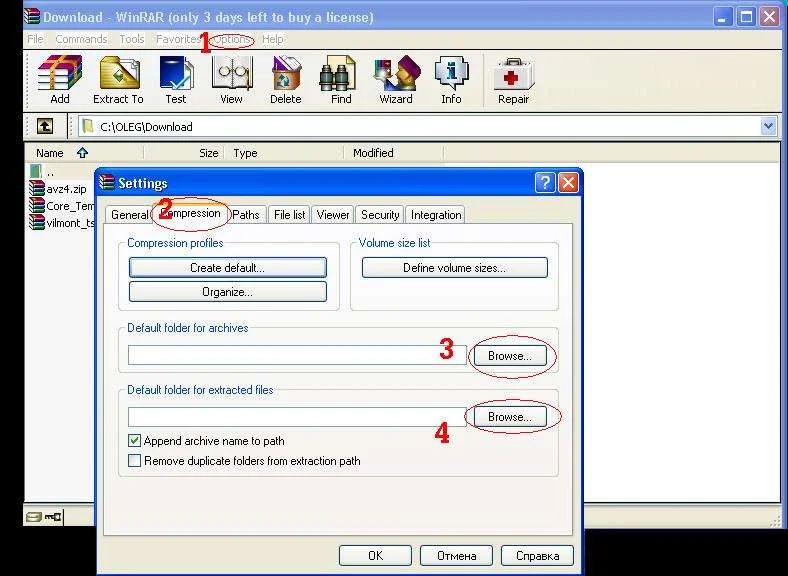Click the Settings dialog help question-mark button

[545, 183]
